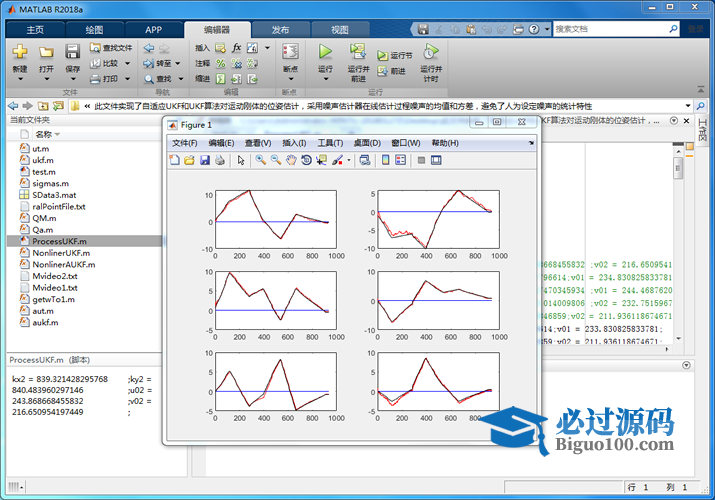This screenshot has height=500, width=715.
Task: Click the up one folder icon
Action: (43, 106)
